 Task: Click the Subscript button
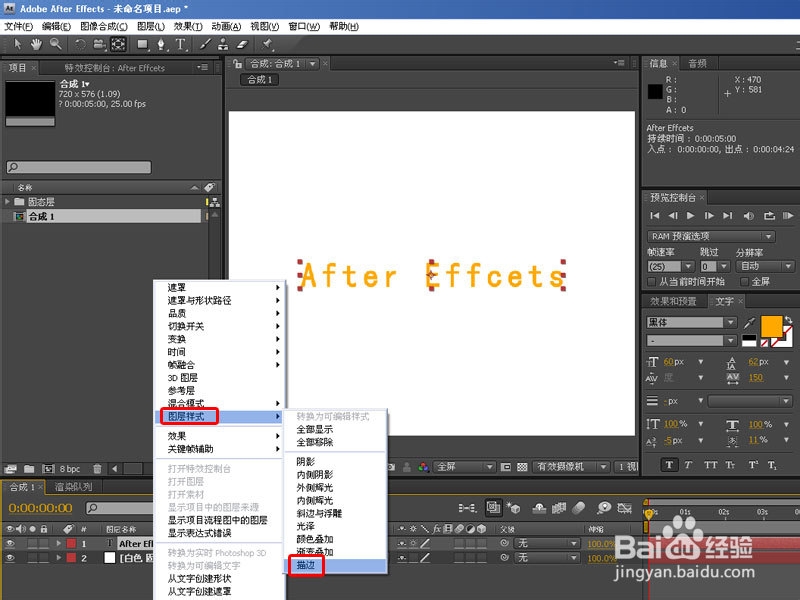tap(772, 465)
